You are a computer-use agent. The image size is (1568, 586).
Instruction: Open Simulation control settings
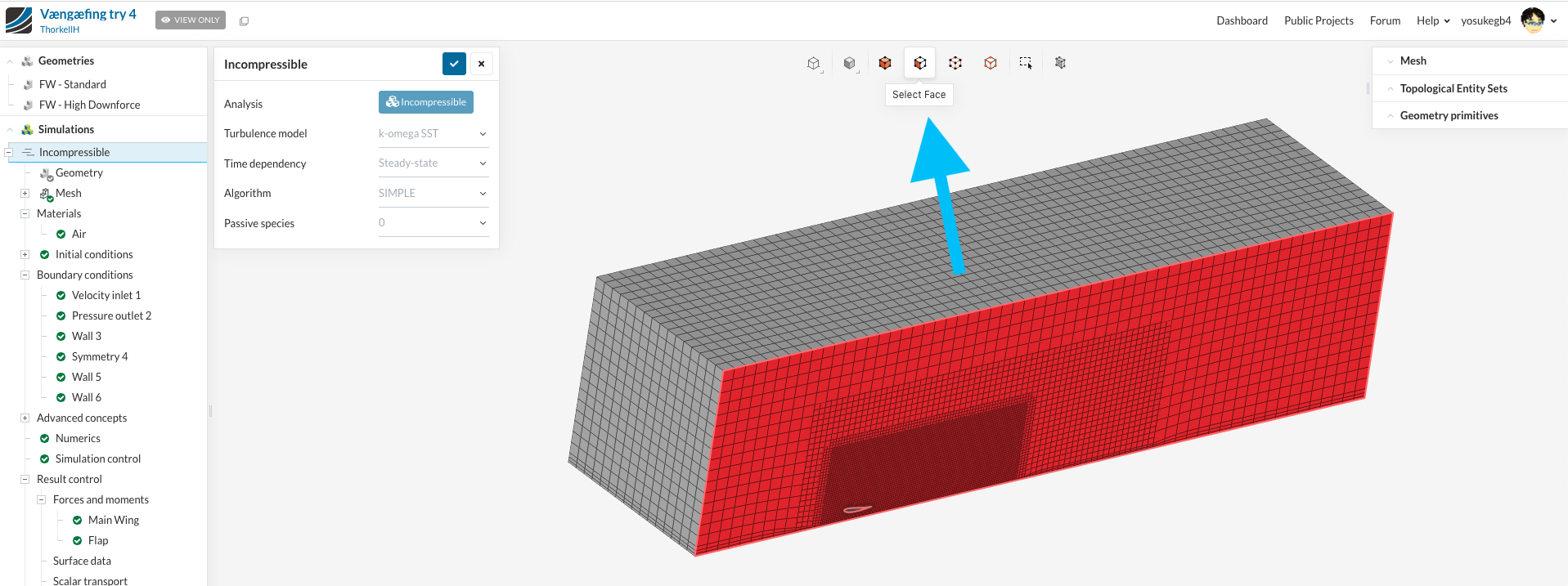click(98, 459)
